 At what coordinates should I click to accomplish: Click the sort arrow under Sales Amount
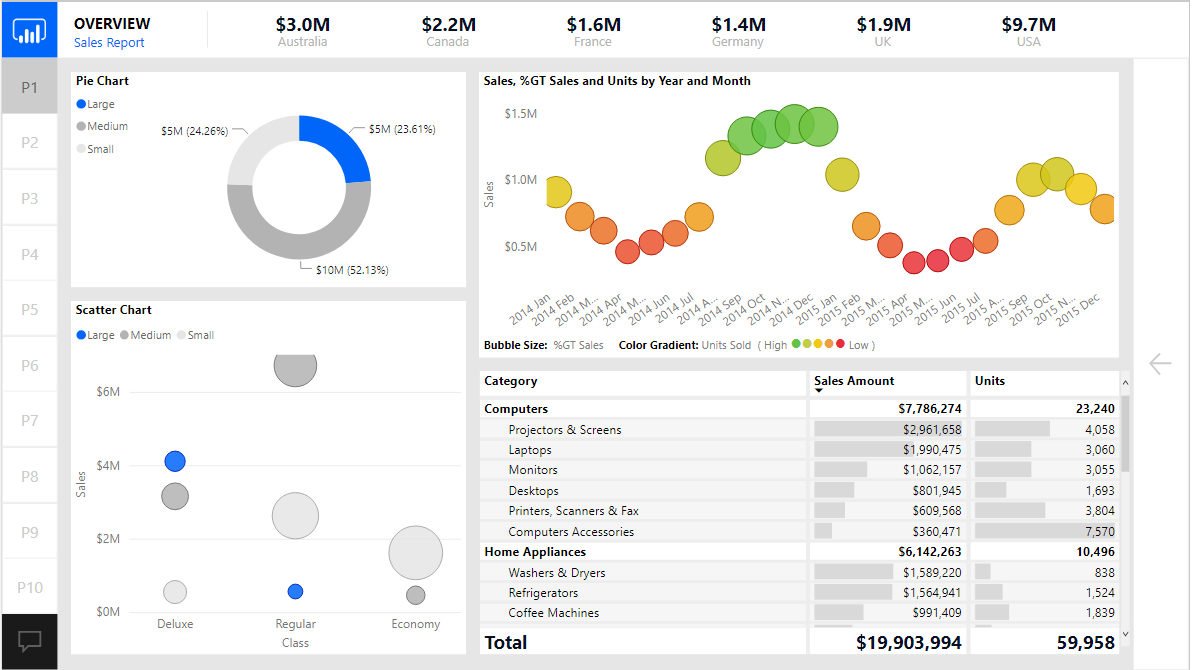coord(819,391)
